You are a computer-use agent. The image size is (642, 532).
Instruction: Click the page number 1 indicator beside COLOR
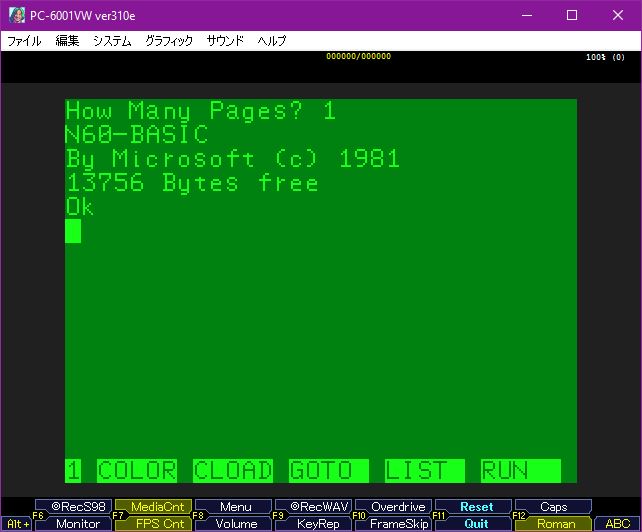pyautogui.click(x=73, y=471)
